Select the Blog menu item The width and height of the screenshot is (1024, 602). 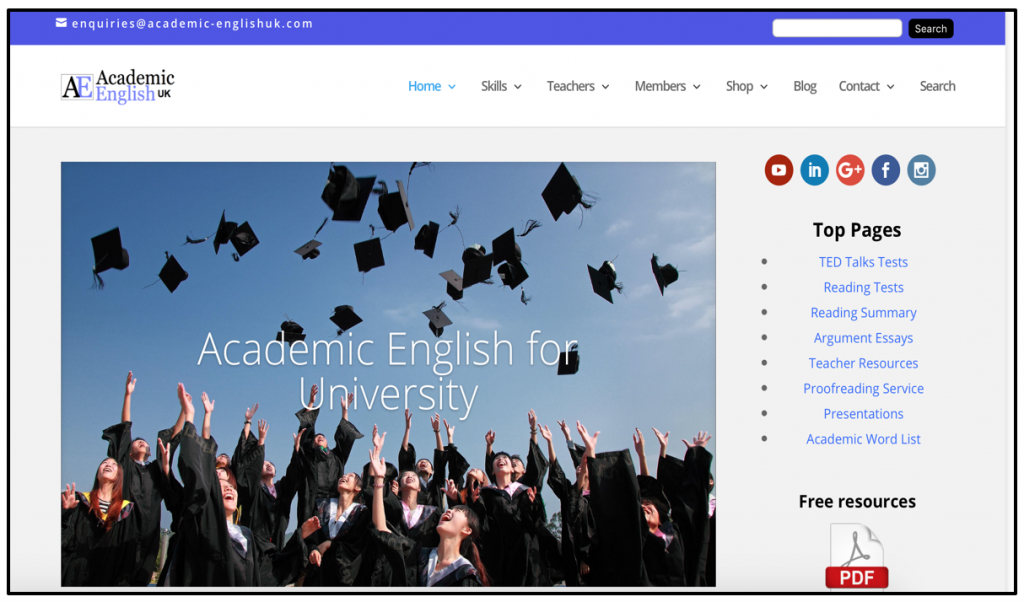click(x=804, y=86)
